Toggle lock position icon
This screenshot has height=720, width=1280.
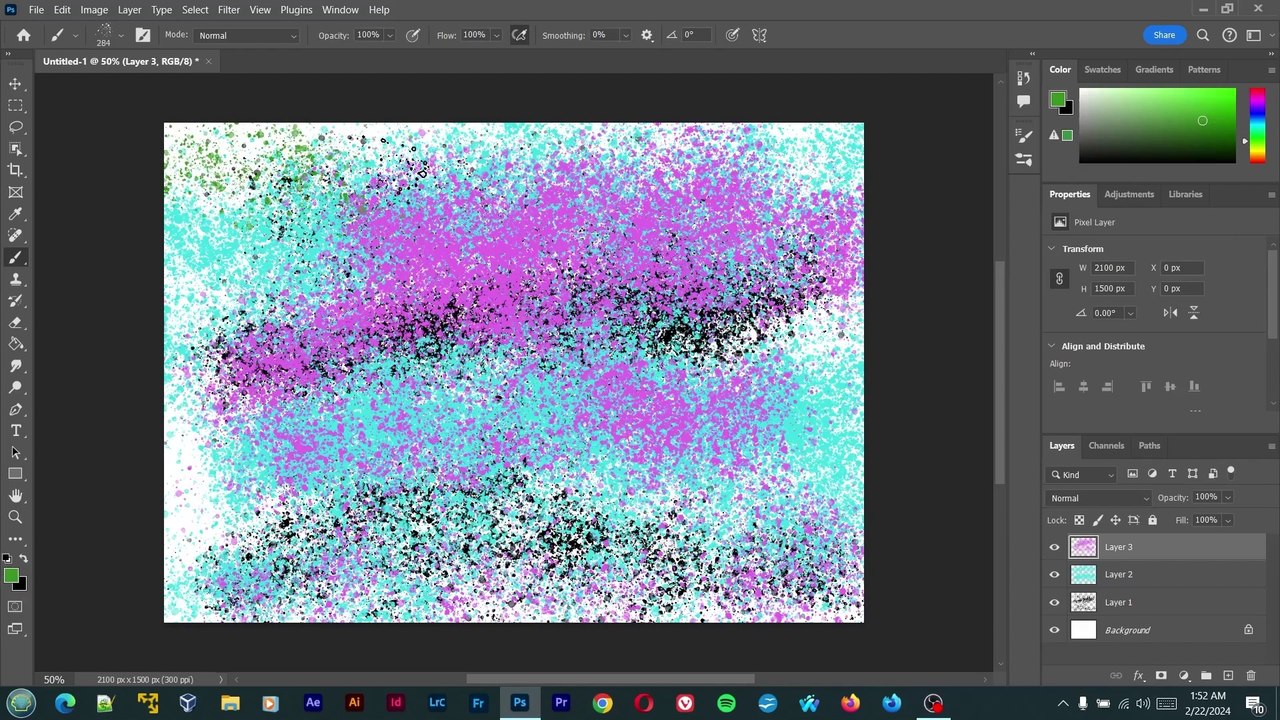(1116, 520)
